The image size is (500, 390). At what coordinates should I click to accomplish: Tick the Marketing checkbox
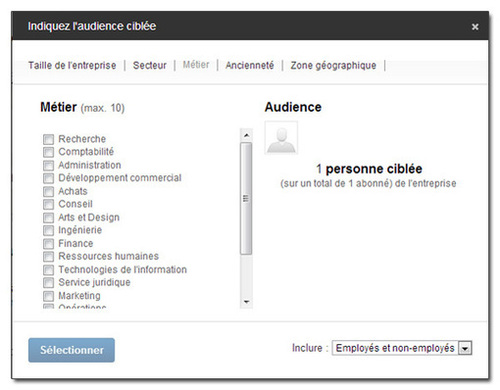click(x=48, y=296)
